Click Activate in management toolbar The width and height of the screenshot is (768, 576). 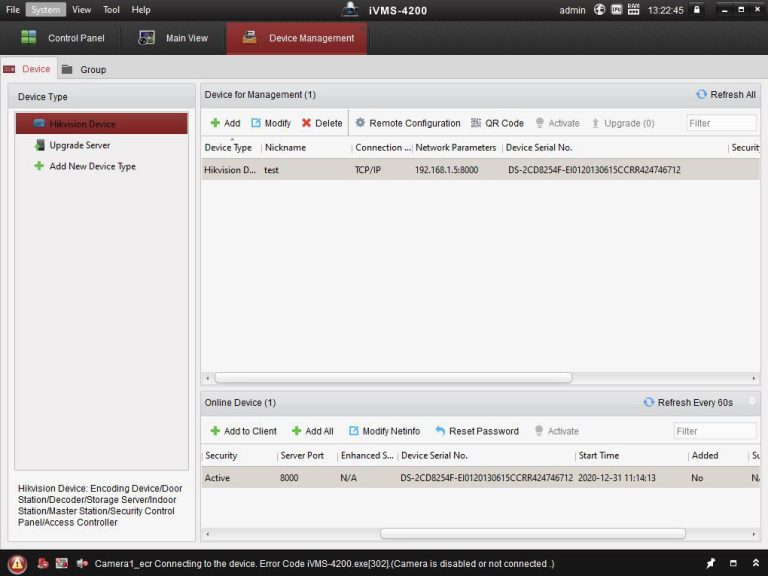(x=557, y=123)
